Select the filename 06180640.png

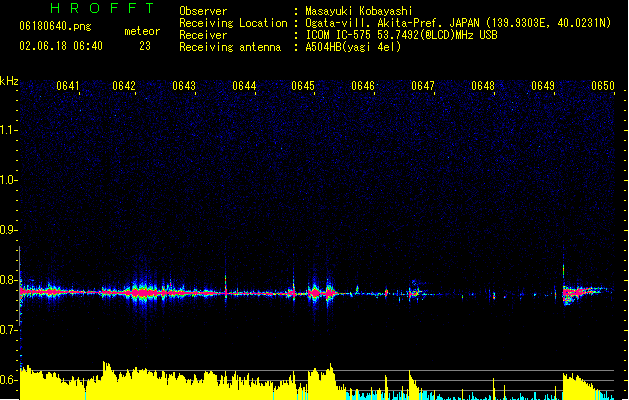[55, 26]
